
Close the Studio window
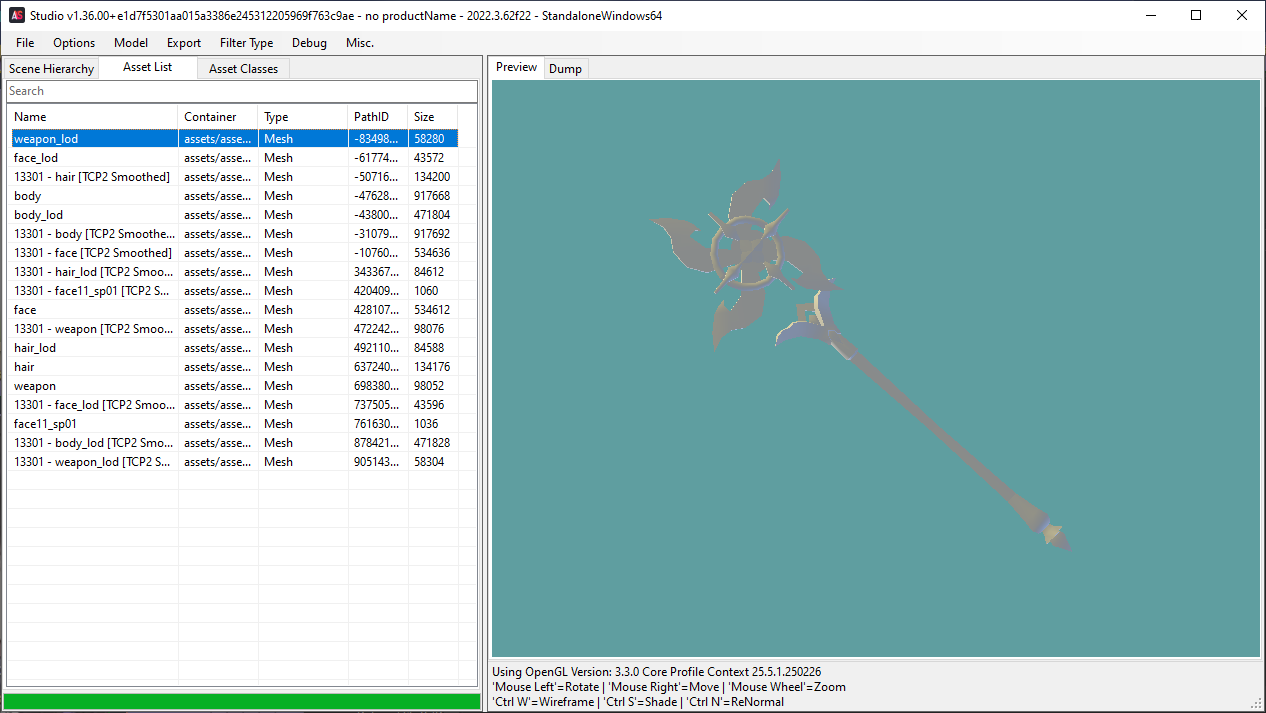1242,15
